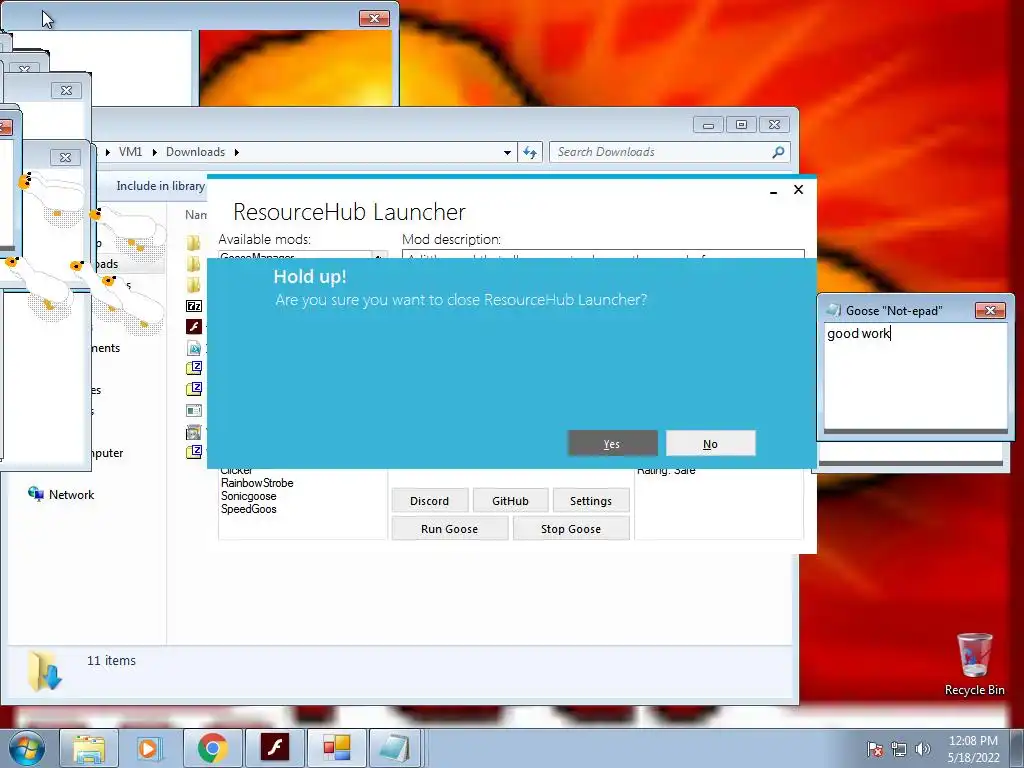The width and height of the screenshot is (1024, 768).
Task: Click the Network globe icon in navigation pane
Action: [x=35, y=494]
